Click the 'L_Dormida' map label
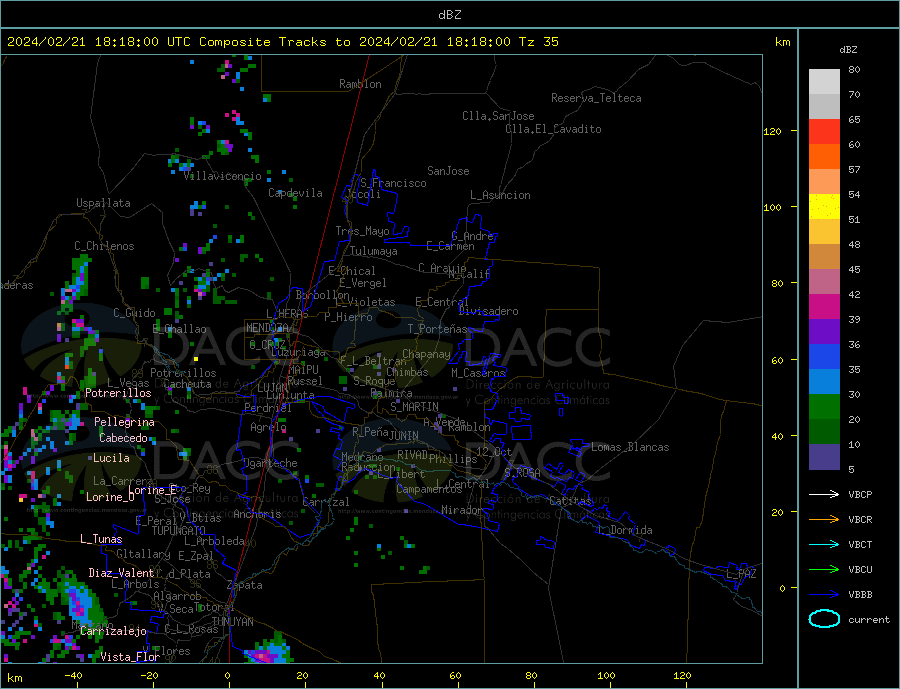900x689 pixels. pos(626,531)
